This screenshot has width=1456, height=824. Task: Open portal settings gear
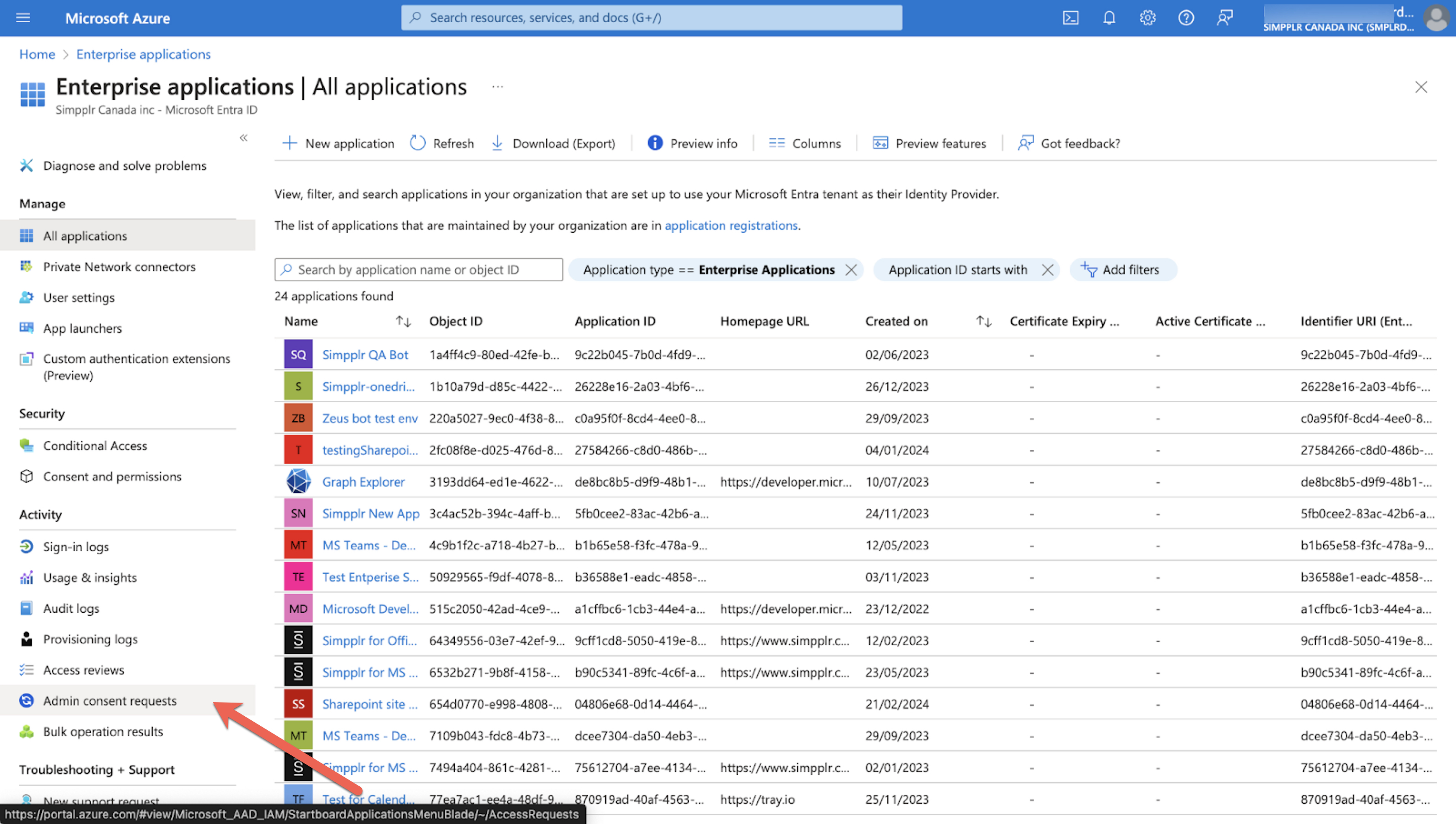pyautogui.click(x=1147, y=18)
